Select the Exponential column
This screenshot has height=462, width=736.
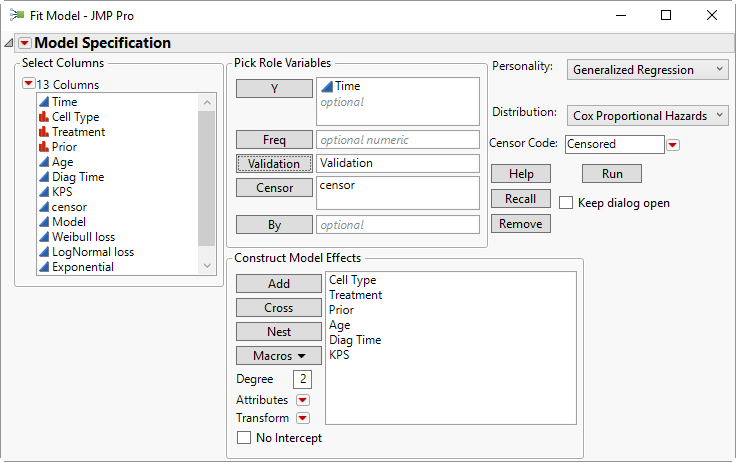(83, 267)
